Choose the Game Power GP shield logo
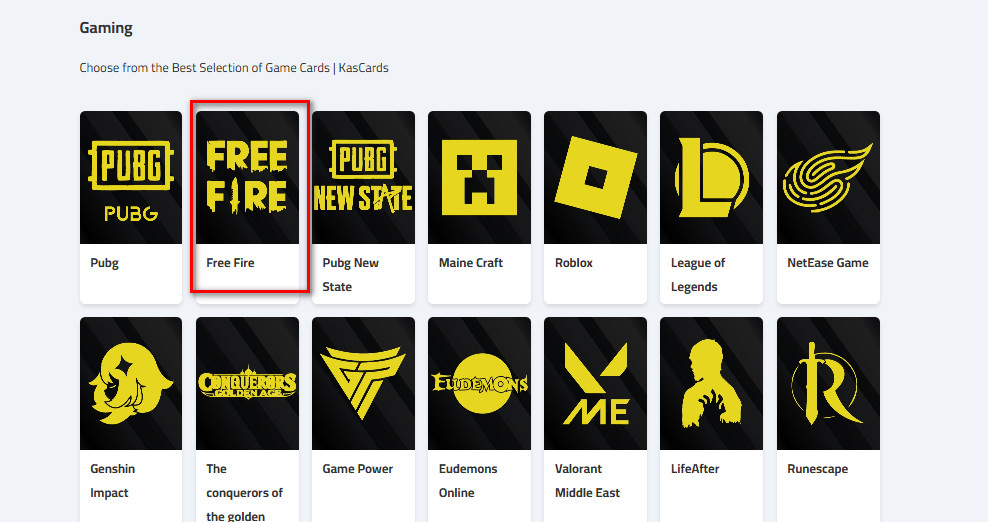Viewport: 988px width, 522px height. [x=364, y=383]
